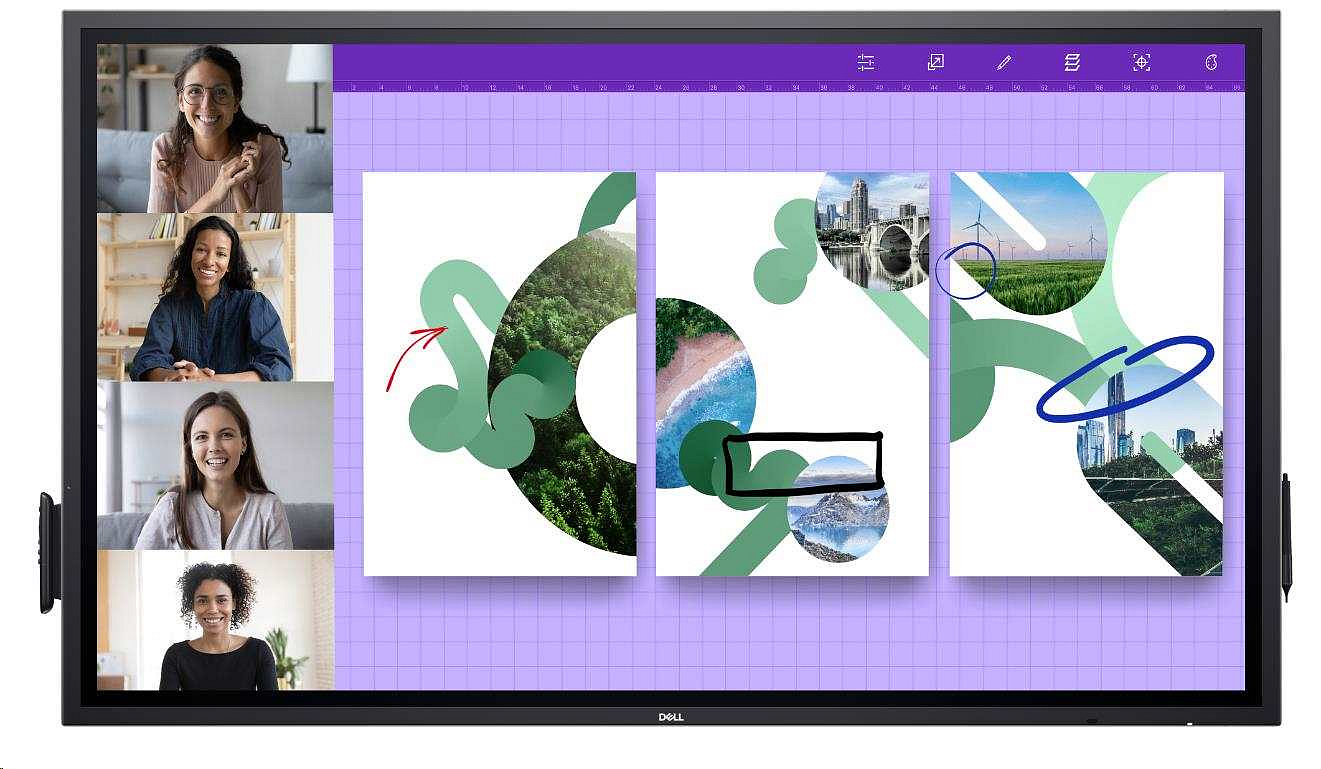The width and height of the screenshot is (1321, 769).
Task: Open the Layers stack icon
Action: click(1072, 62)
